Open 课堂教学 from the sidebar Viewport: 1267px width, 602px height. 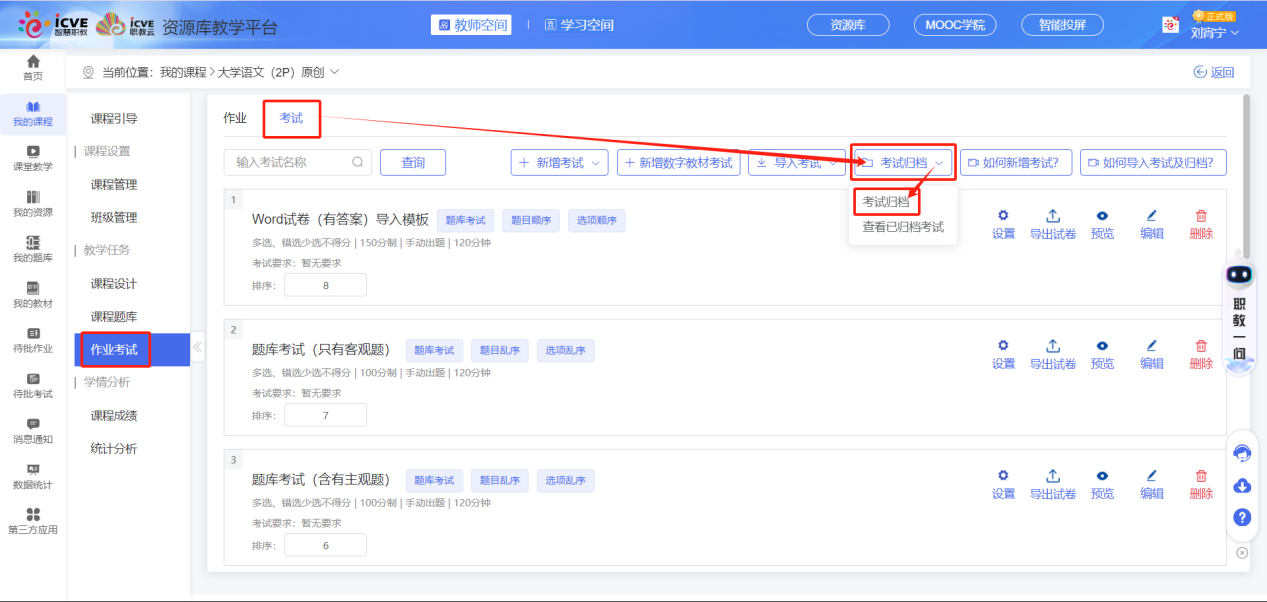tap(33, 158)
